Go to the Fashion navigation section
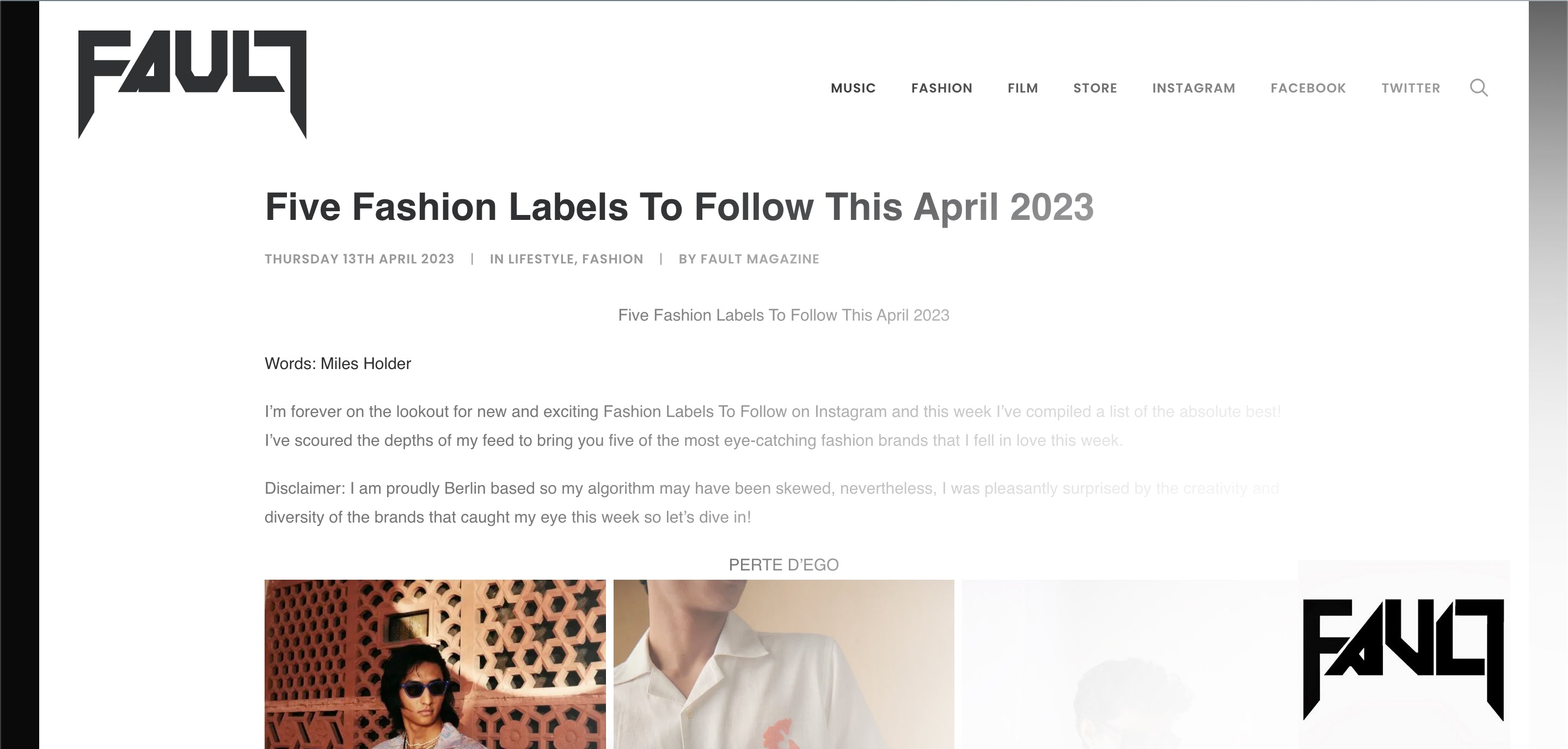 pyautogui.click(x=941, y=88)
